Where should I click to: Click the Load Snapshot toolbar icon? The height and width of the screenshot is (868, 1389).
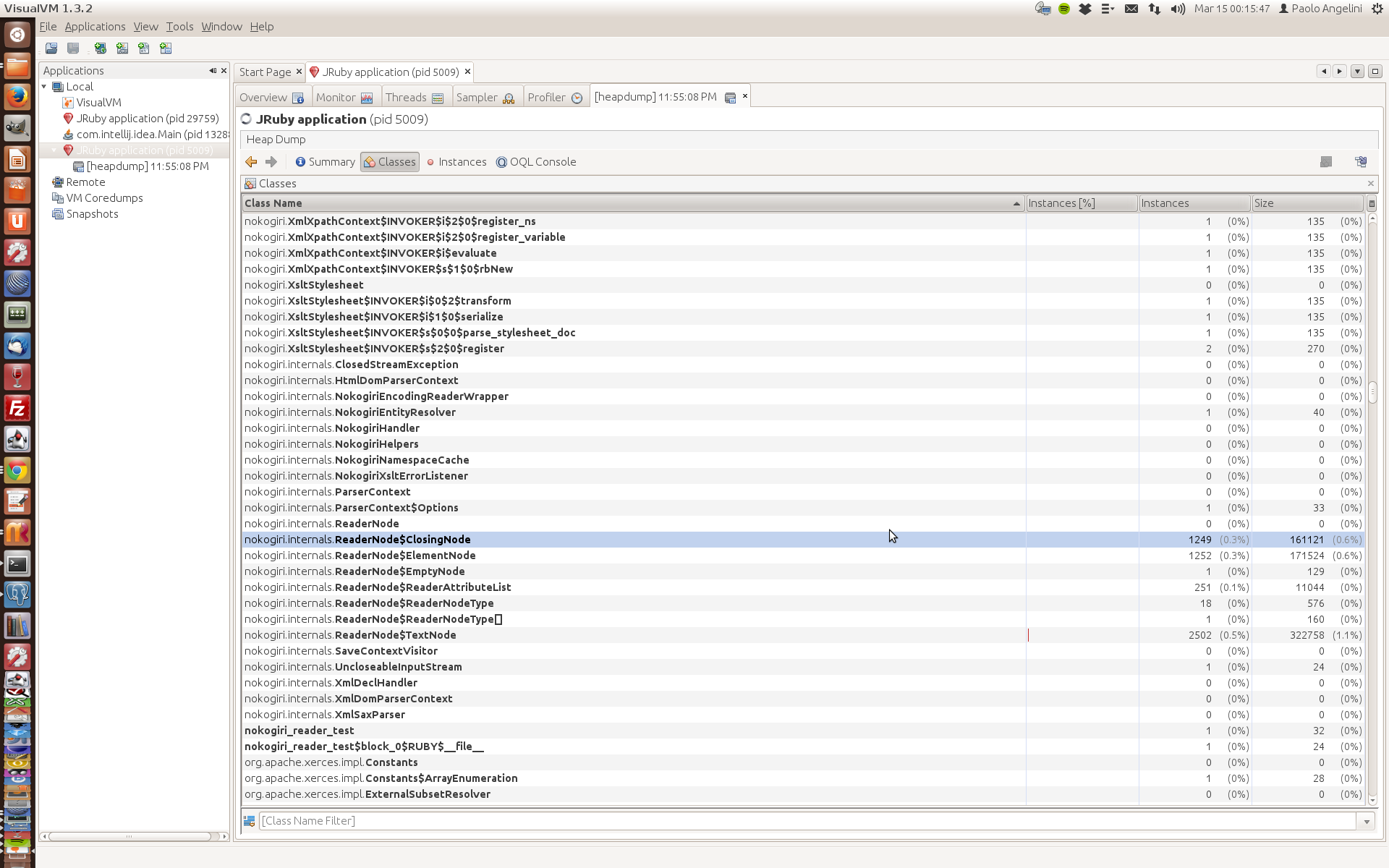pos(51,48)
